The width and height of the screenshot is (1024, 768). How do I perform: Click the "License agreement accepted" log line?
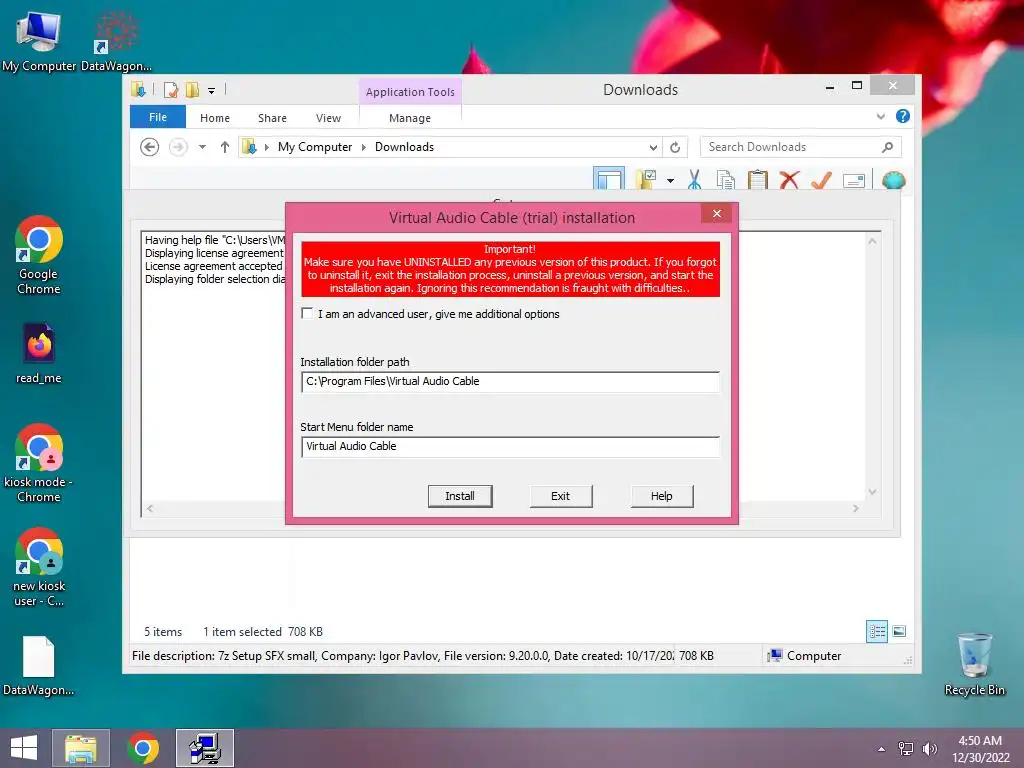tap(214, 266)
